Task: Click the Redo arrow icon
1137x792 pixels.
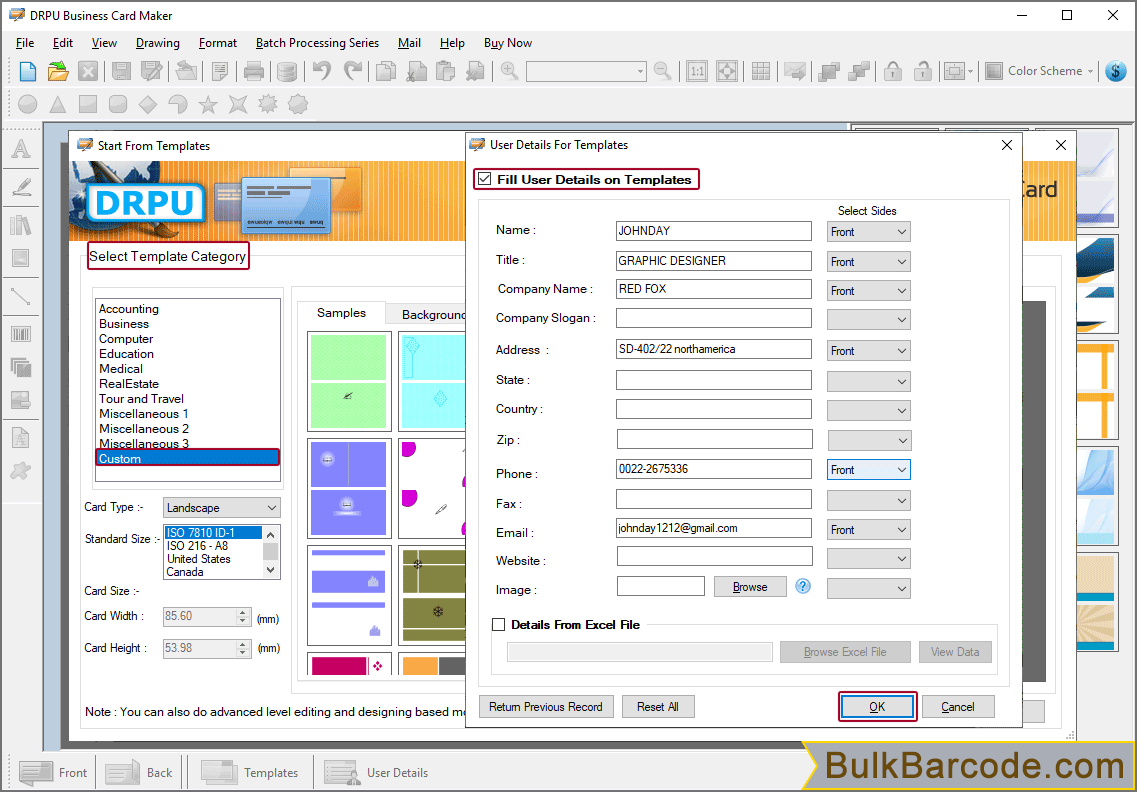Action: pos(353,71)
